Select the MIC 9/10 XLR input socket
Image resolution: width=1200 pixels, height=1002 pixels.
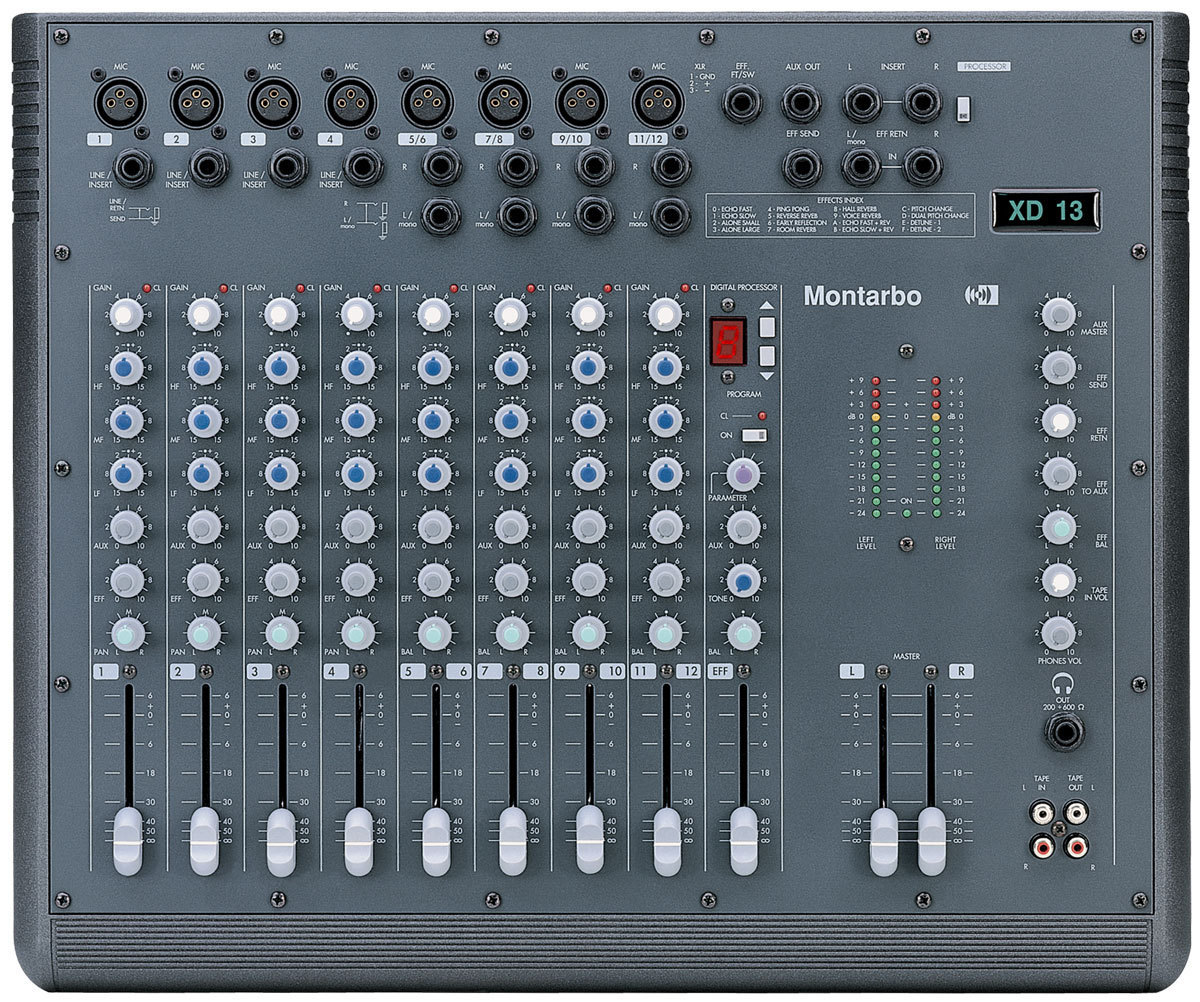pyautogui.click(x=581, y=102)
